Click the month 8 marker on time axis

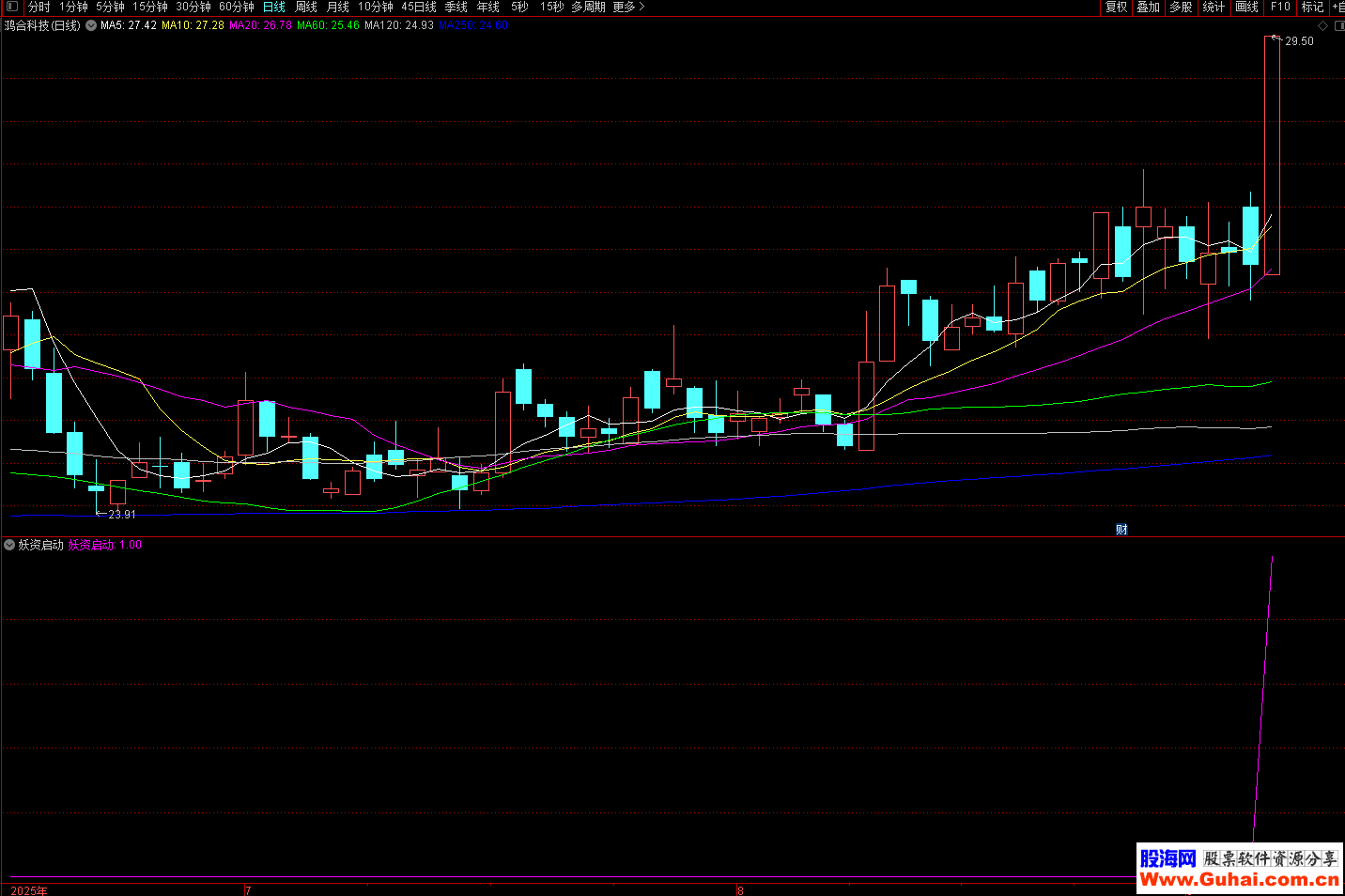tap(740, 890)
